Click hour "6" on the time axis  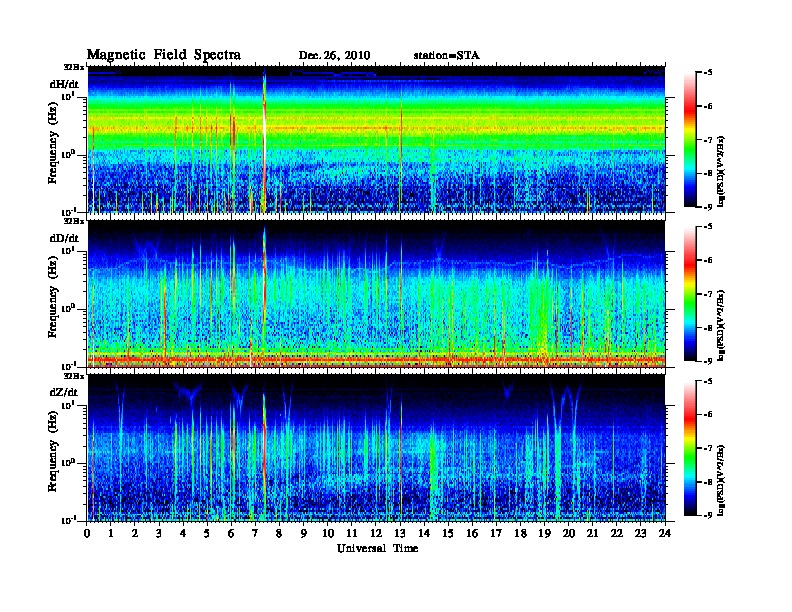click(x=231, y=533)
